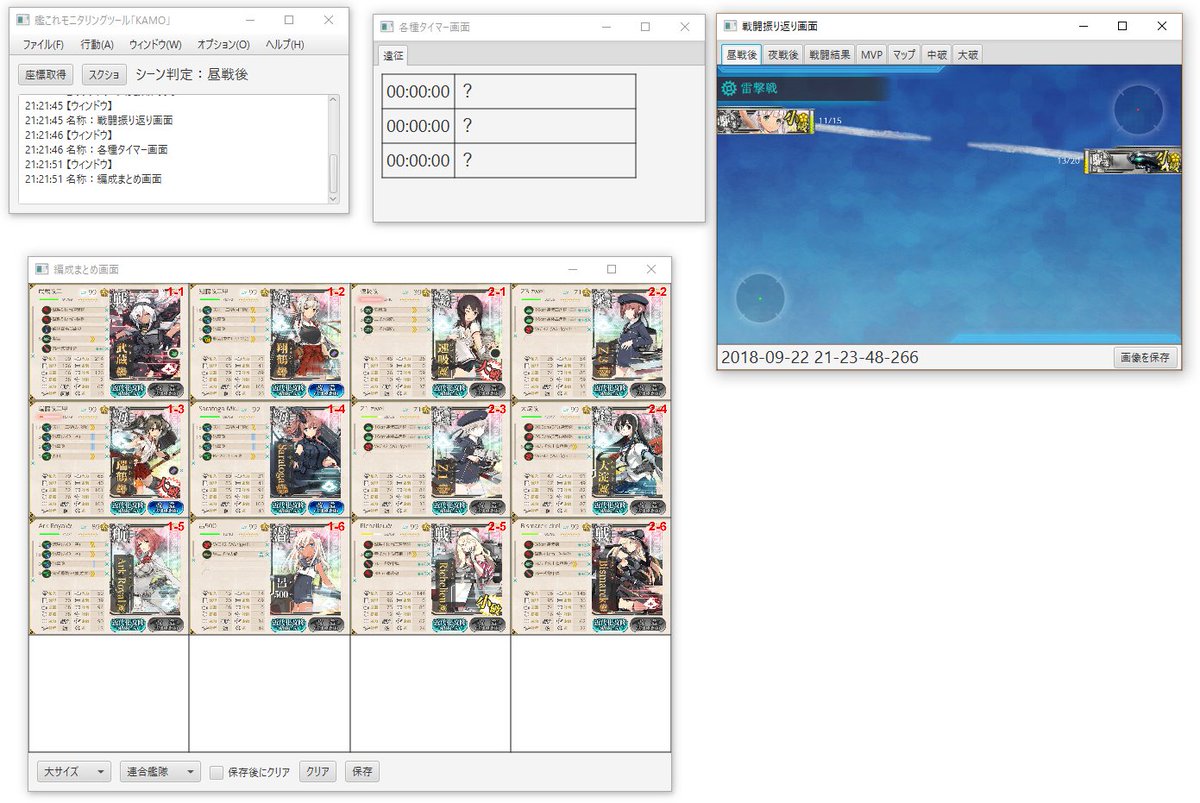
Task: Click ship card 2-5 Richelieu
Action: coord(430,576)
